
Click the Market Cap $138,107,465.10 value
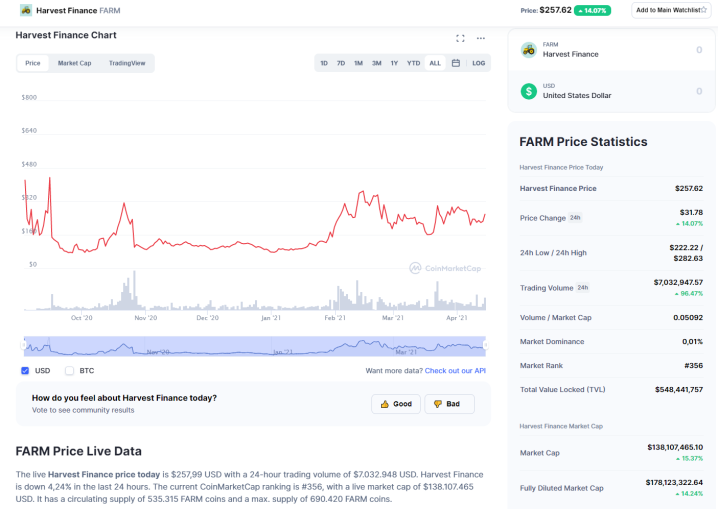675,447
